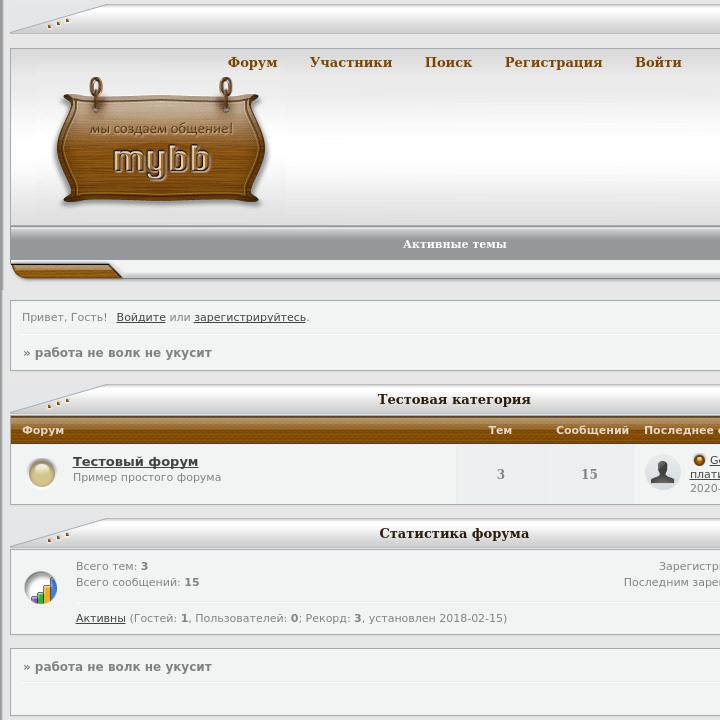Click Войти in the top menu

tap(658, 62)
